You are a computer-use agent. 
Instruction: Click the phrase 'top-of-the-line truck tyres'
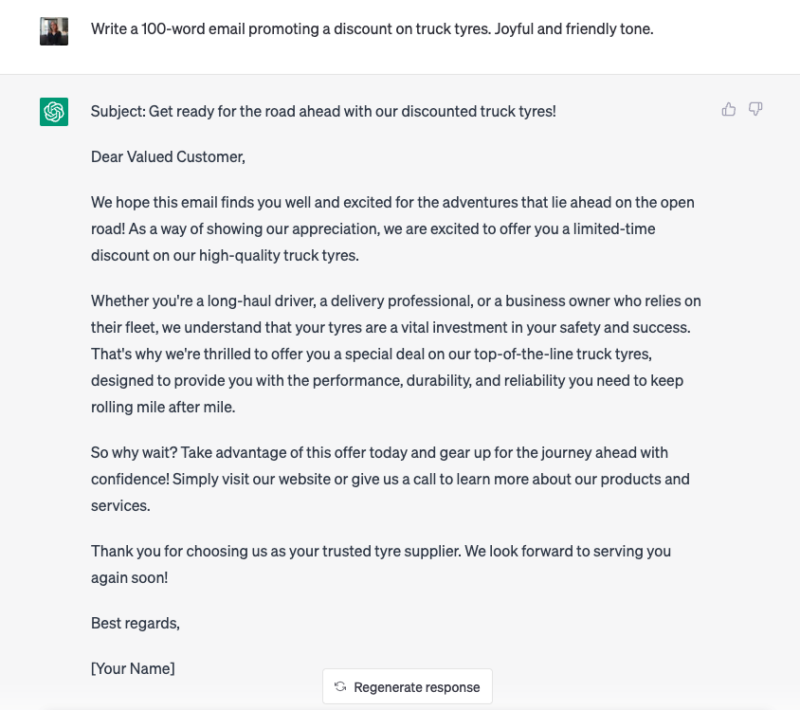[562, 354]
